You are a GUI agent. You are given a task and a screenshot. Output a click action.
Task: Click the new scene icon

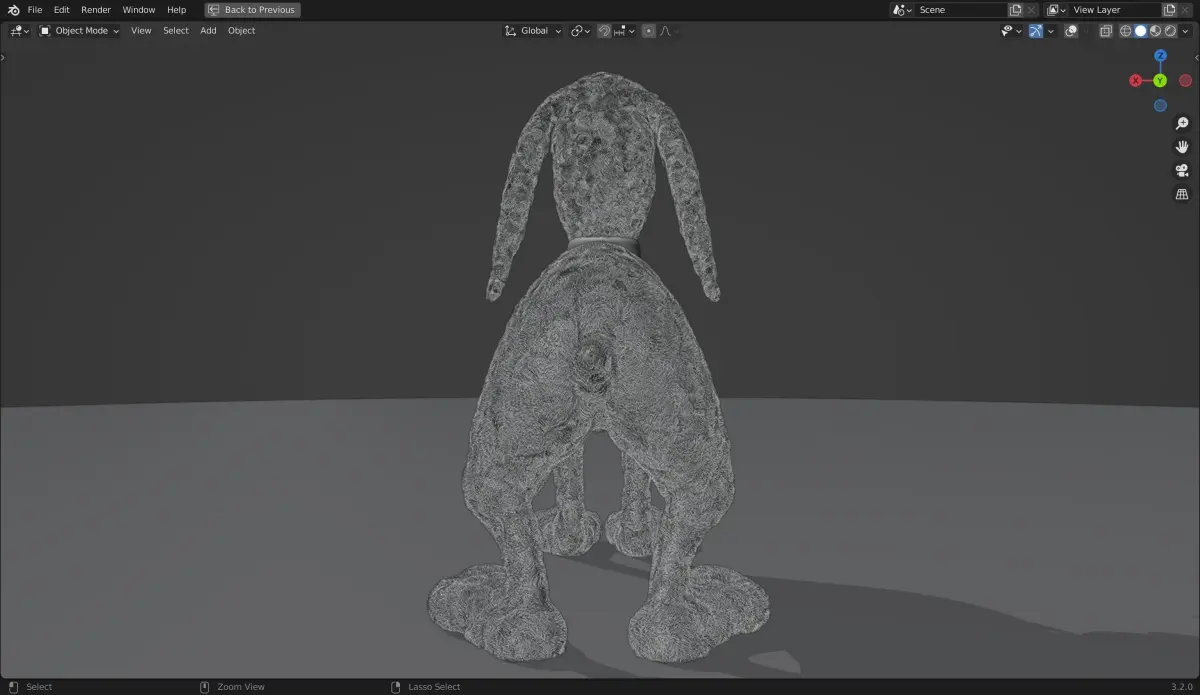1016,10
